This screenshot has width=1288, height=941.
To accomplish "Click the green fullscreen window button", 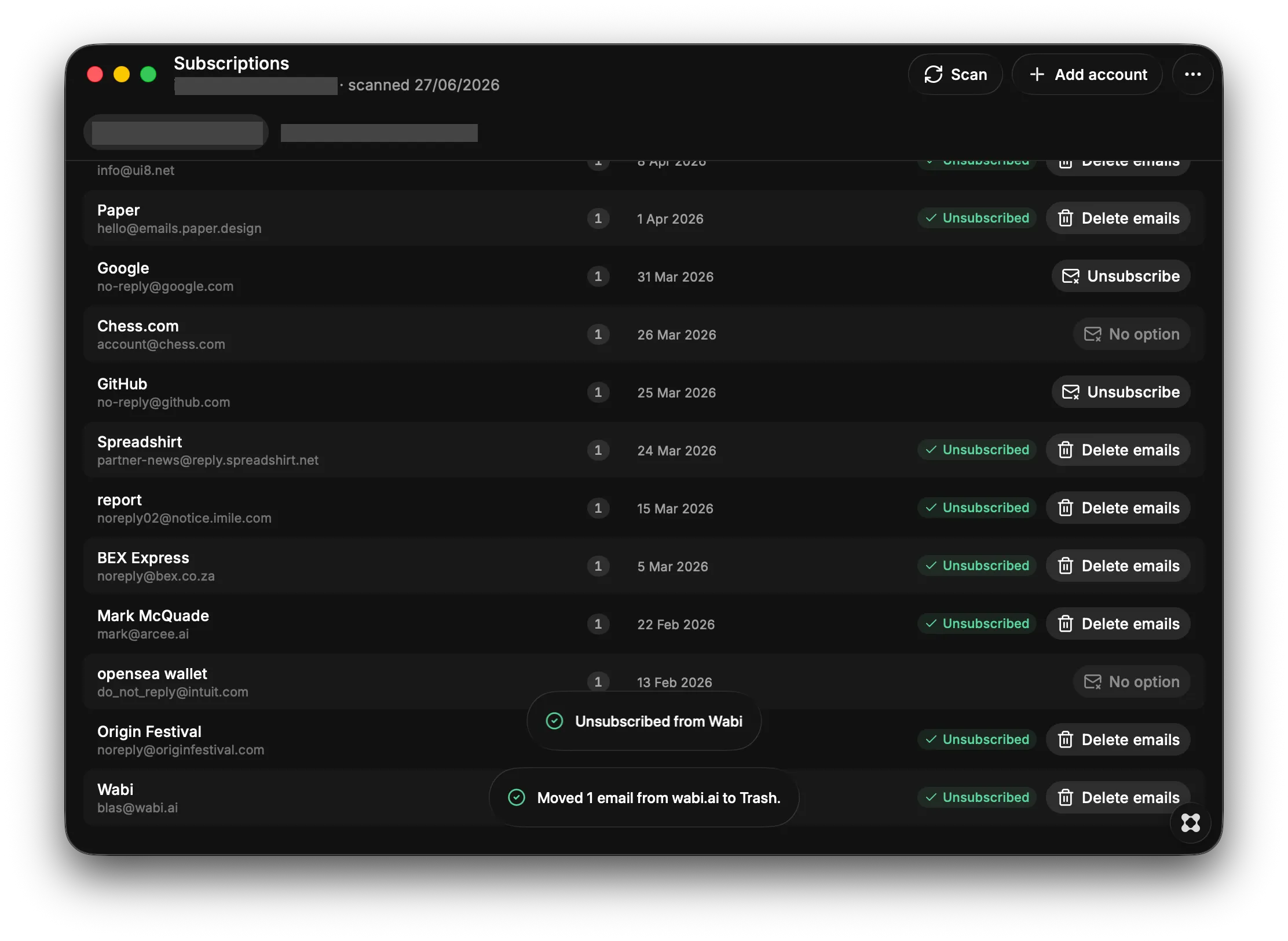I will tap(148, 74).
